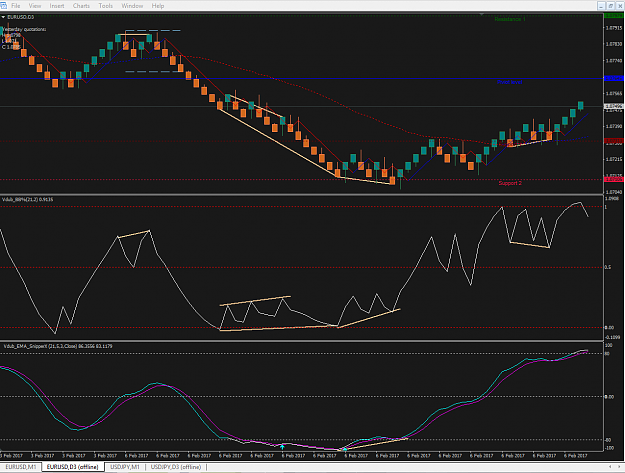
Task: Click the current price tag on the price scale
Action: [x=614, y=106]
